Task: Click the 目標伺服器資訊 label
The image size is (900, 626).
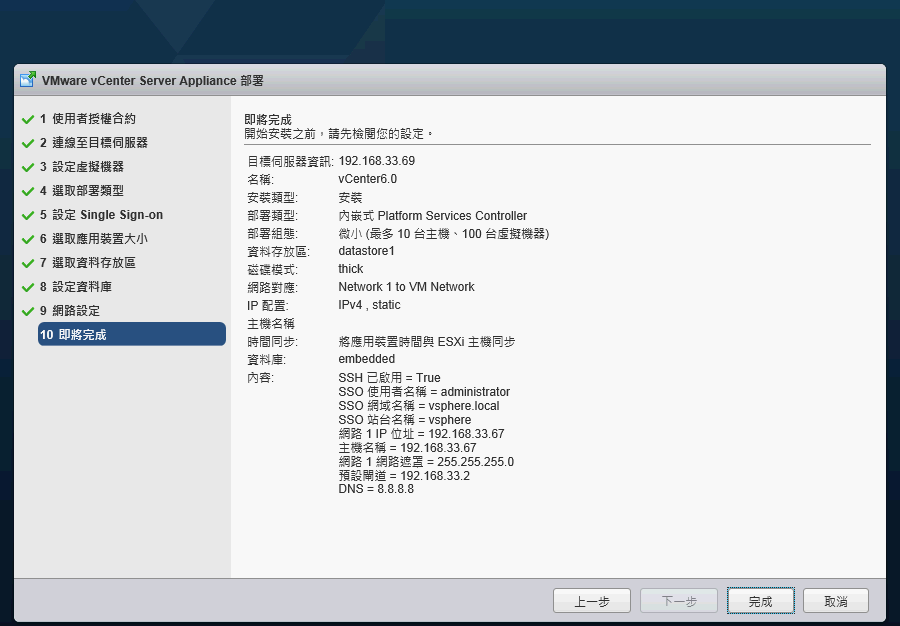Action: pos(290,161)
